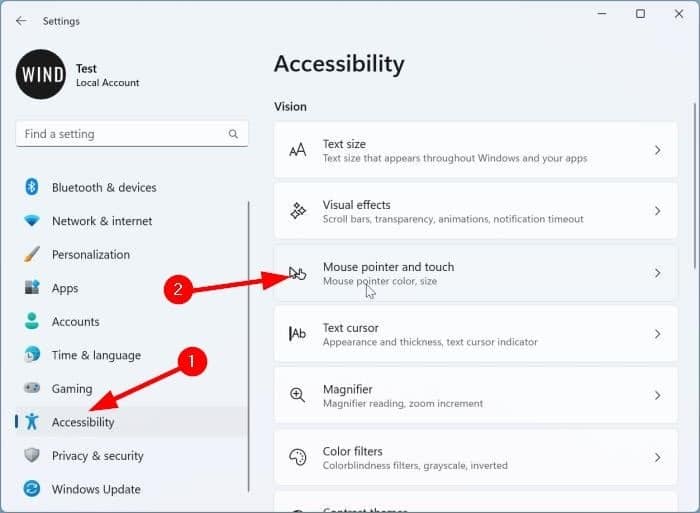
Task: Open the WIND user profile picture
Action: [x=41, y=74]
